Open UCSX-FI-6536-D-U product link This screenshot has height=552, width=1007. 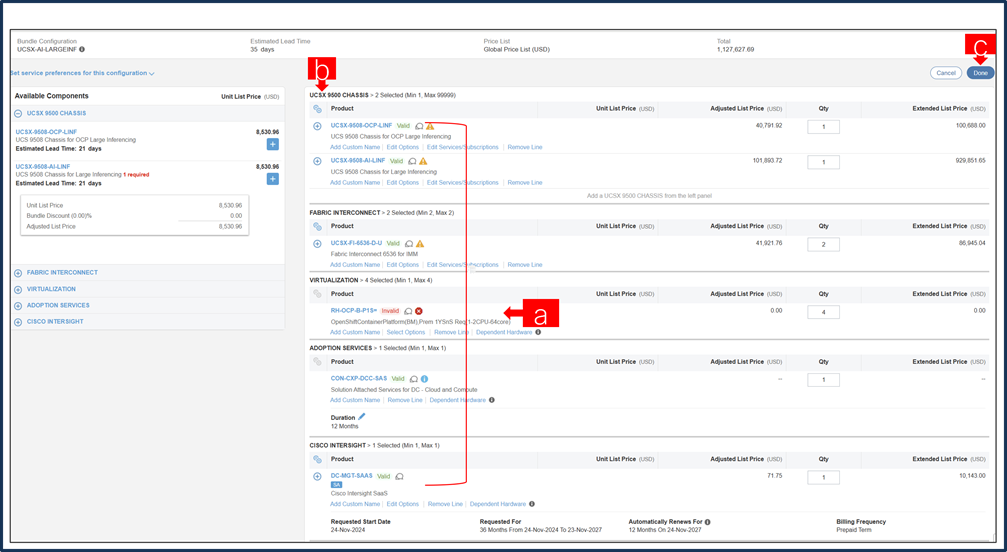coord(356,243)
